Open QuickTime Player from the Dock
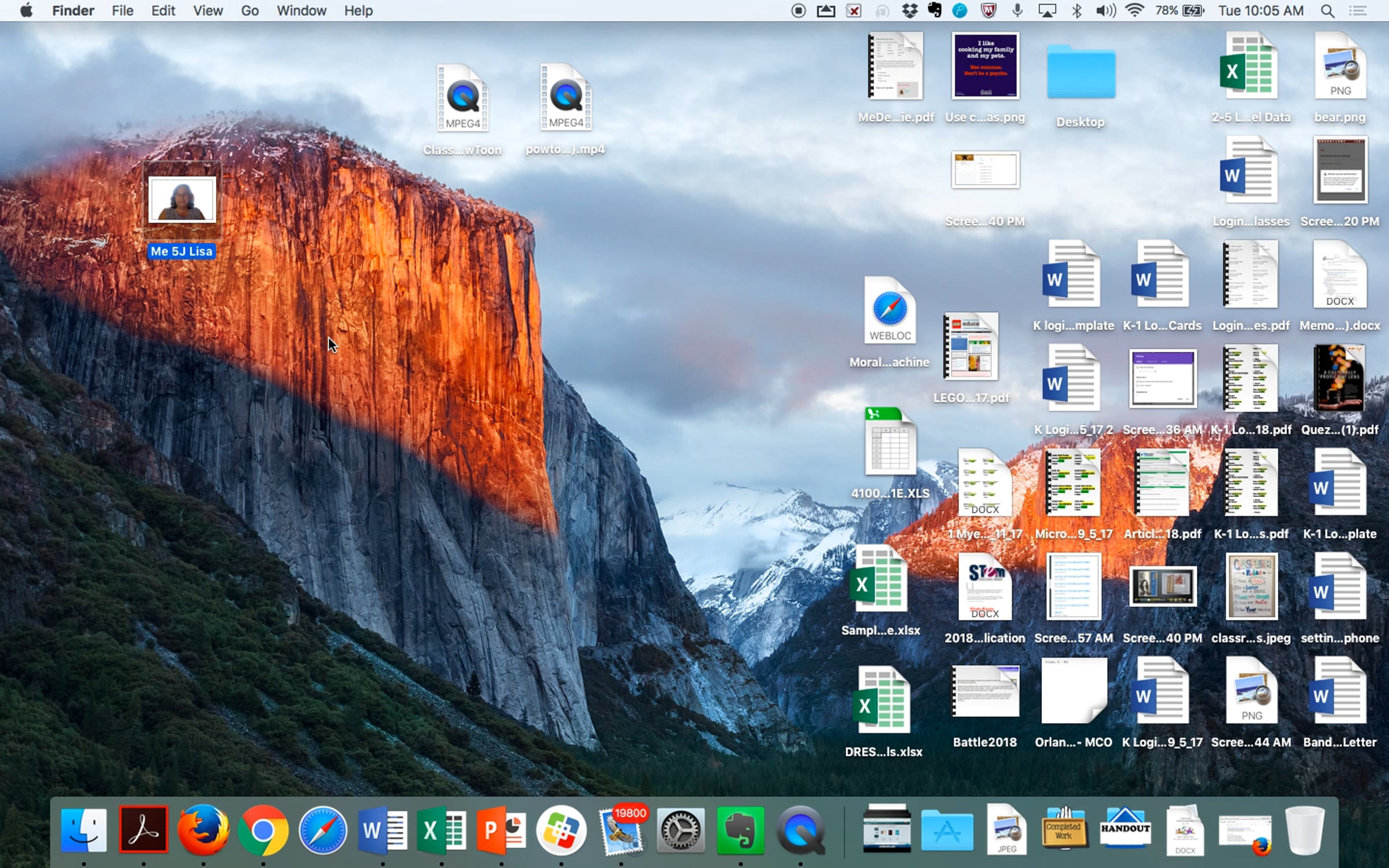The height and width of the screenshot is (868, 1389). click(x=800, y=830)
